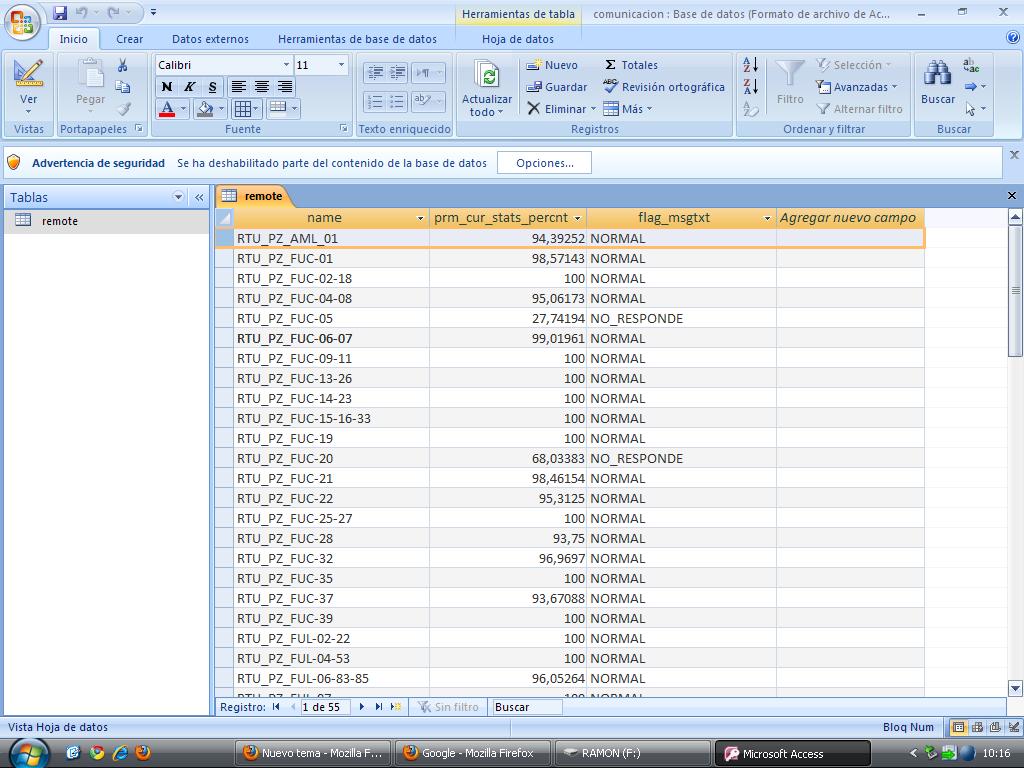This screenshot has width=1024, height=768.
Task: Open the Office button menu
Action: coord(22,21)
